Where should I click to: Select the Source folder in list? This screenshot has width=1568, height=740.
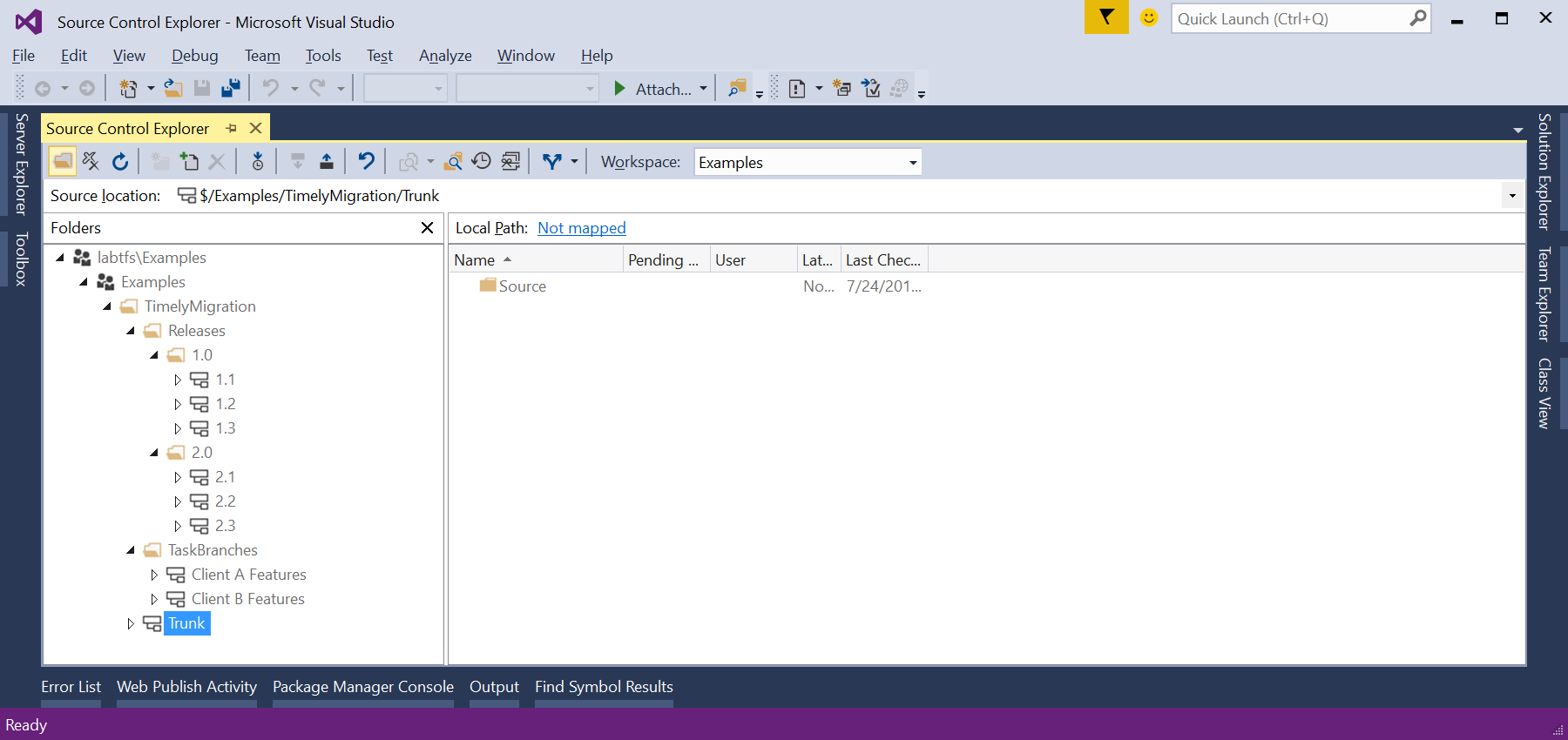pyautogui.click(x=523, y=286)
